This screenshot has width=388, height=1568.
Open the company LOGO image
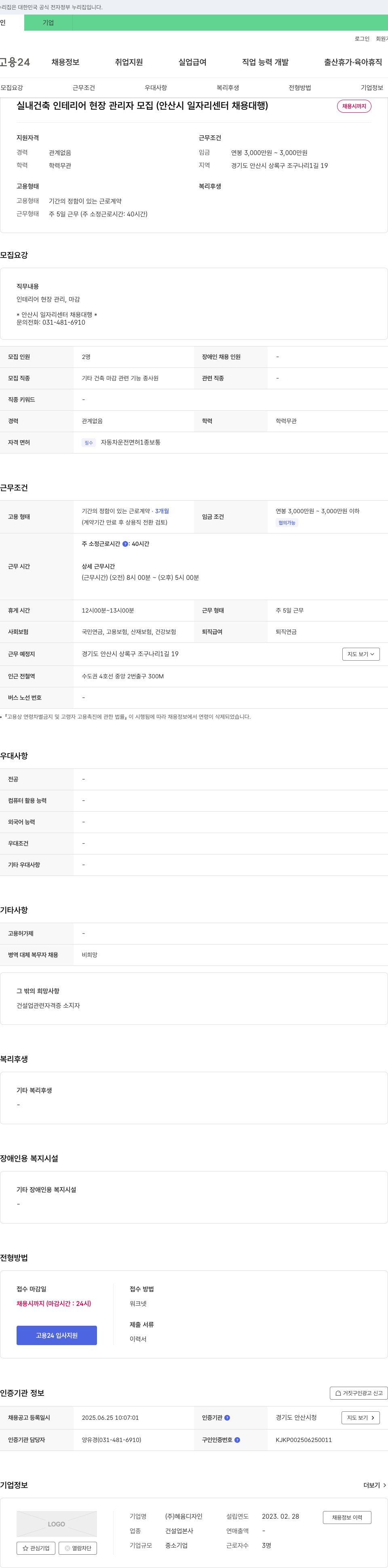point(57,1524)
